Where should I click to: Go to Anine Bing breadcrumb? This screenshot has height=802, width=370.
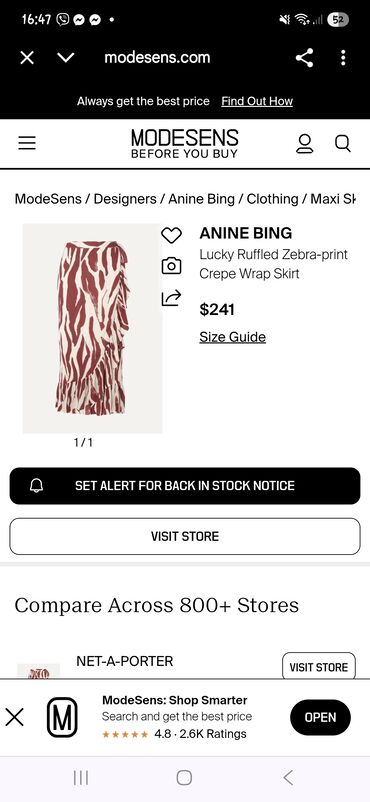(202, 199)
